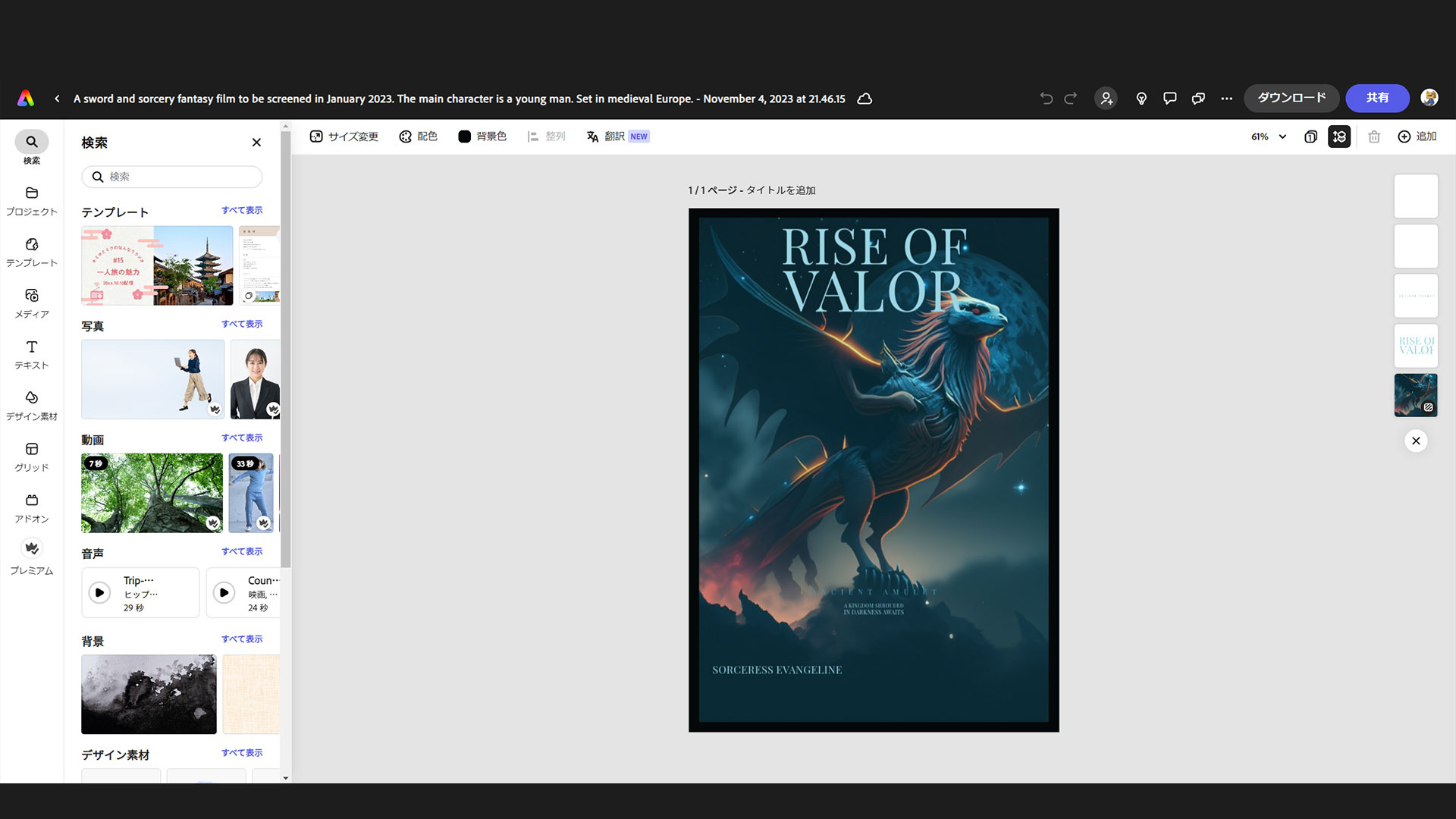
Task: Open the 背景色 black color swatch
Action: [465, 136]
